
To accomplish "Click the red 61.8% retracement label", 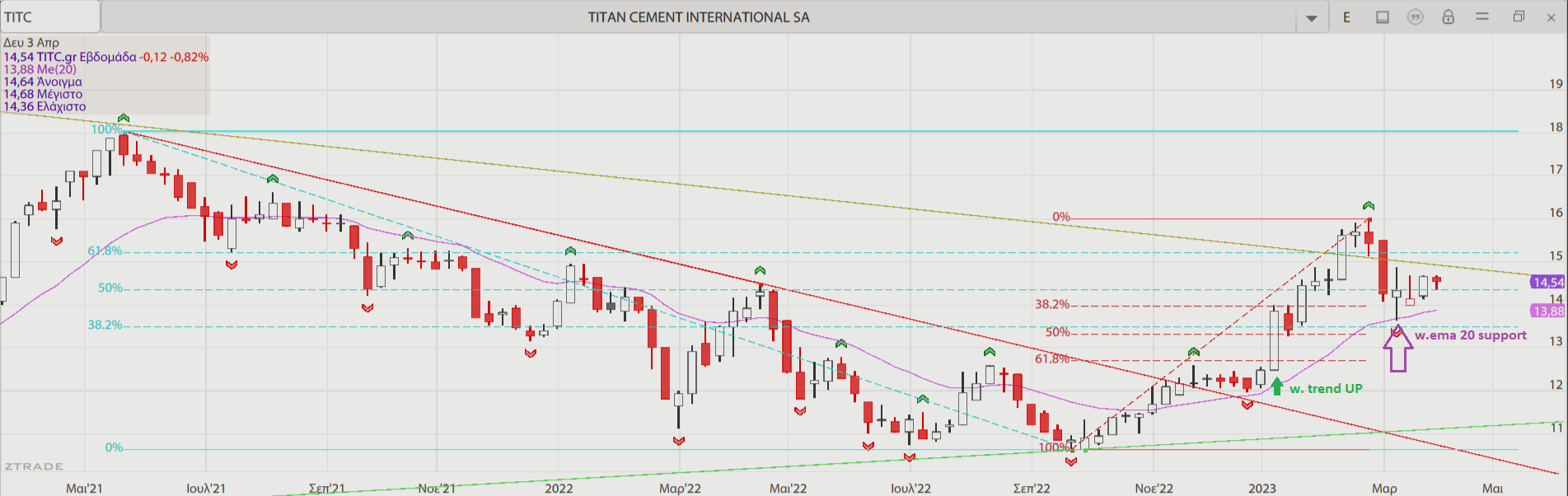I will tap(1052, 358).
